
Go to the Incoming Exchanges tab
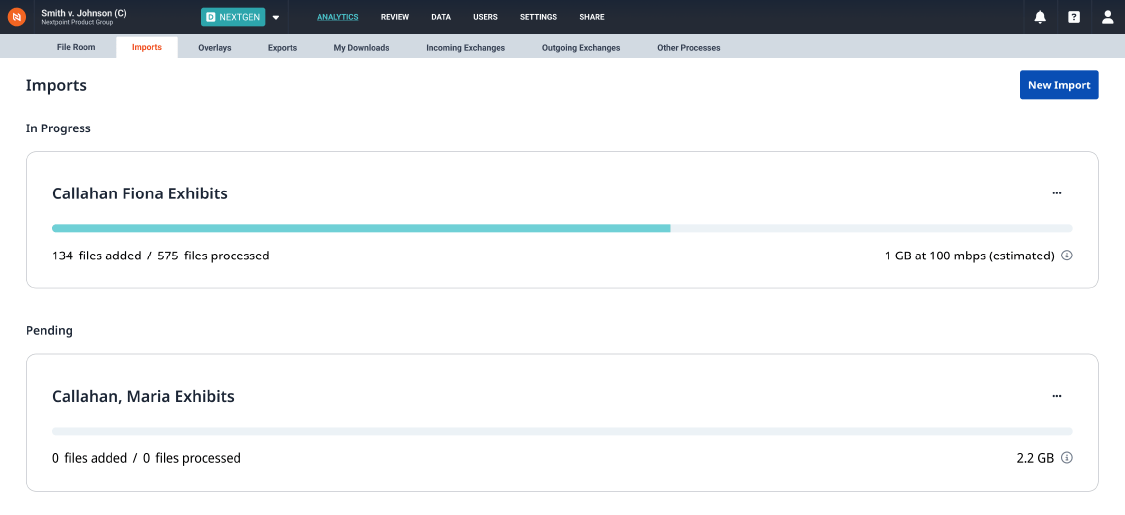[465, 48]
